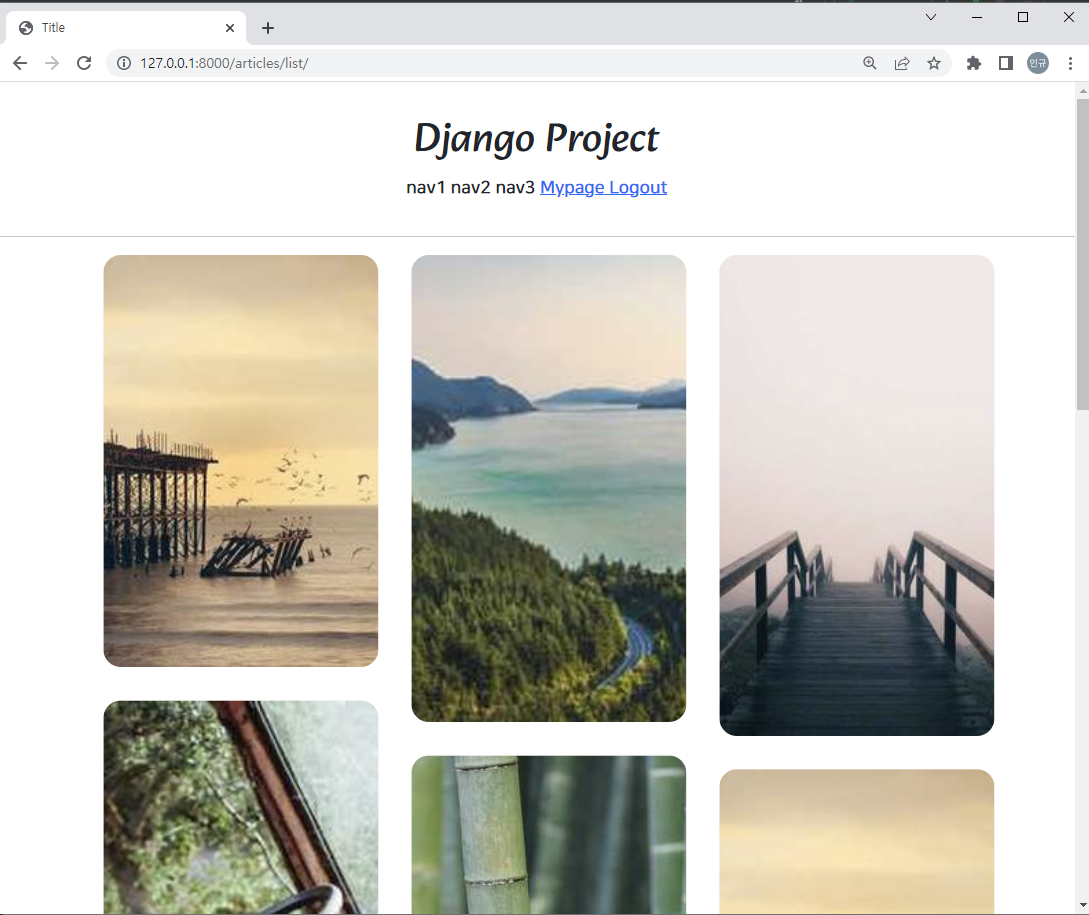Expand the tab search chevron

click(x=931, y=17)
